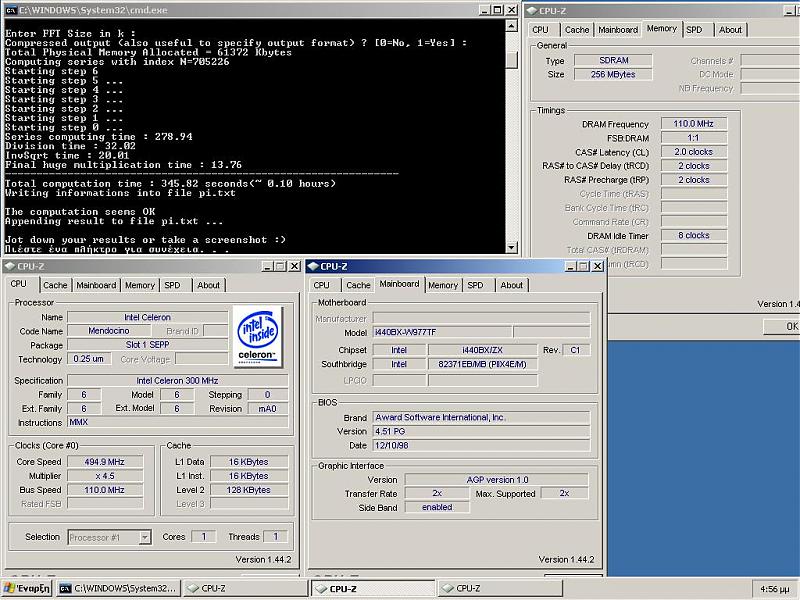
Task: Open Cache tab in CPU-Z Timings window
Action: 577,30
